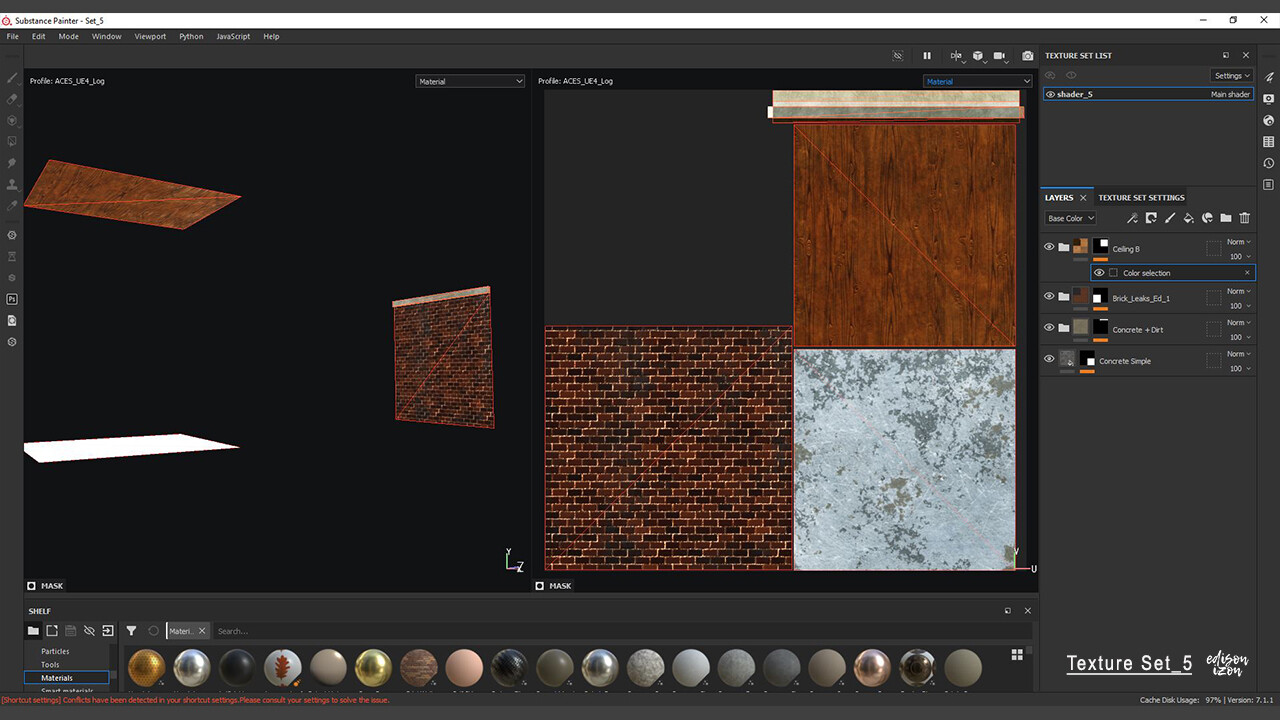
Task: Toggle visibility of Brick_Leaks_Ed_1 layer
Action: pos(1049,296)
